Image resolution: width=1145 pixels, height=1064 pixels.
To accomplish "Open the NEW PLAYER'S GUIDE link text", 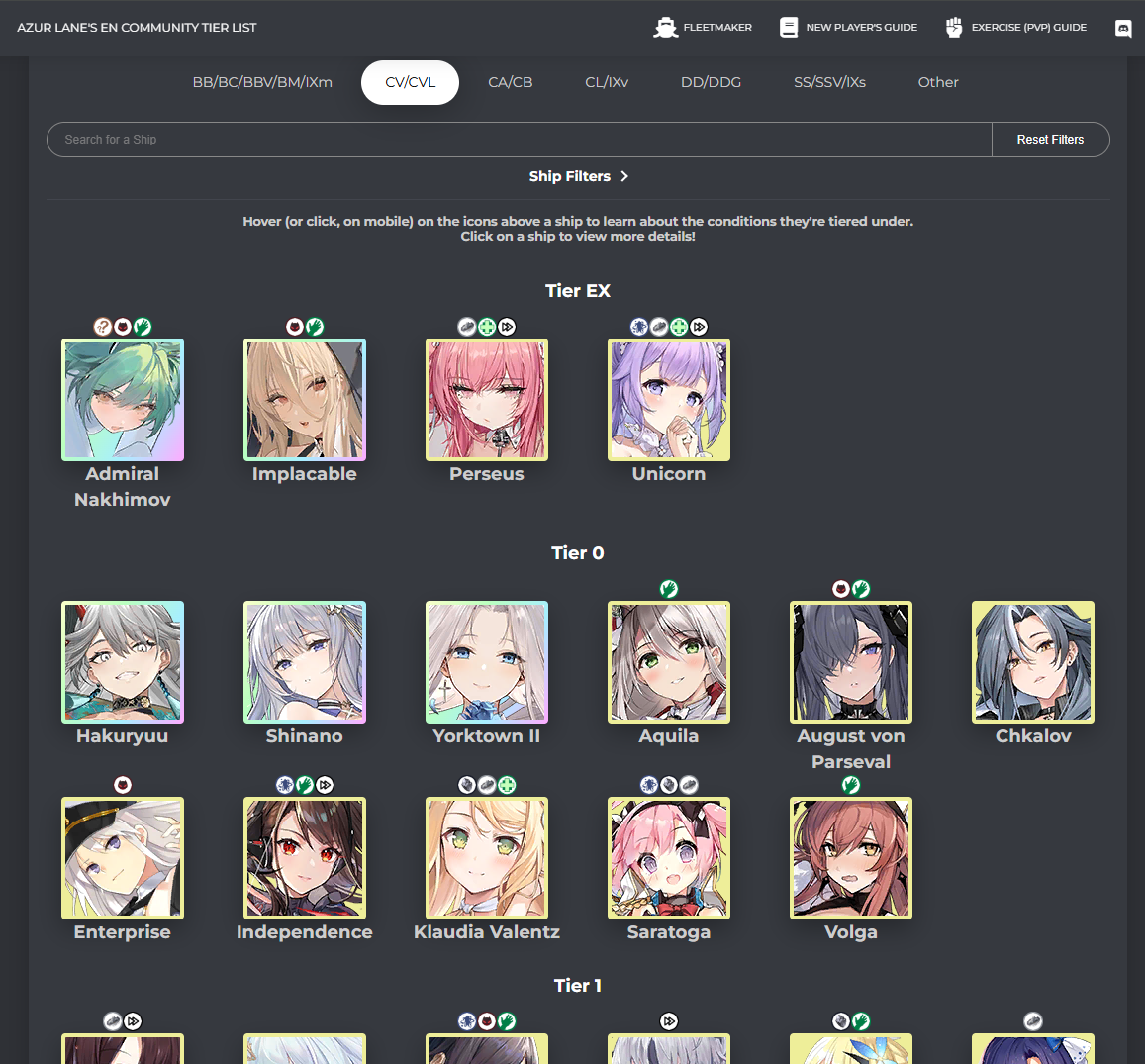I will [x=862, y=27].
